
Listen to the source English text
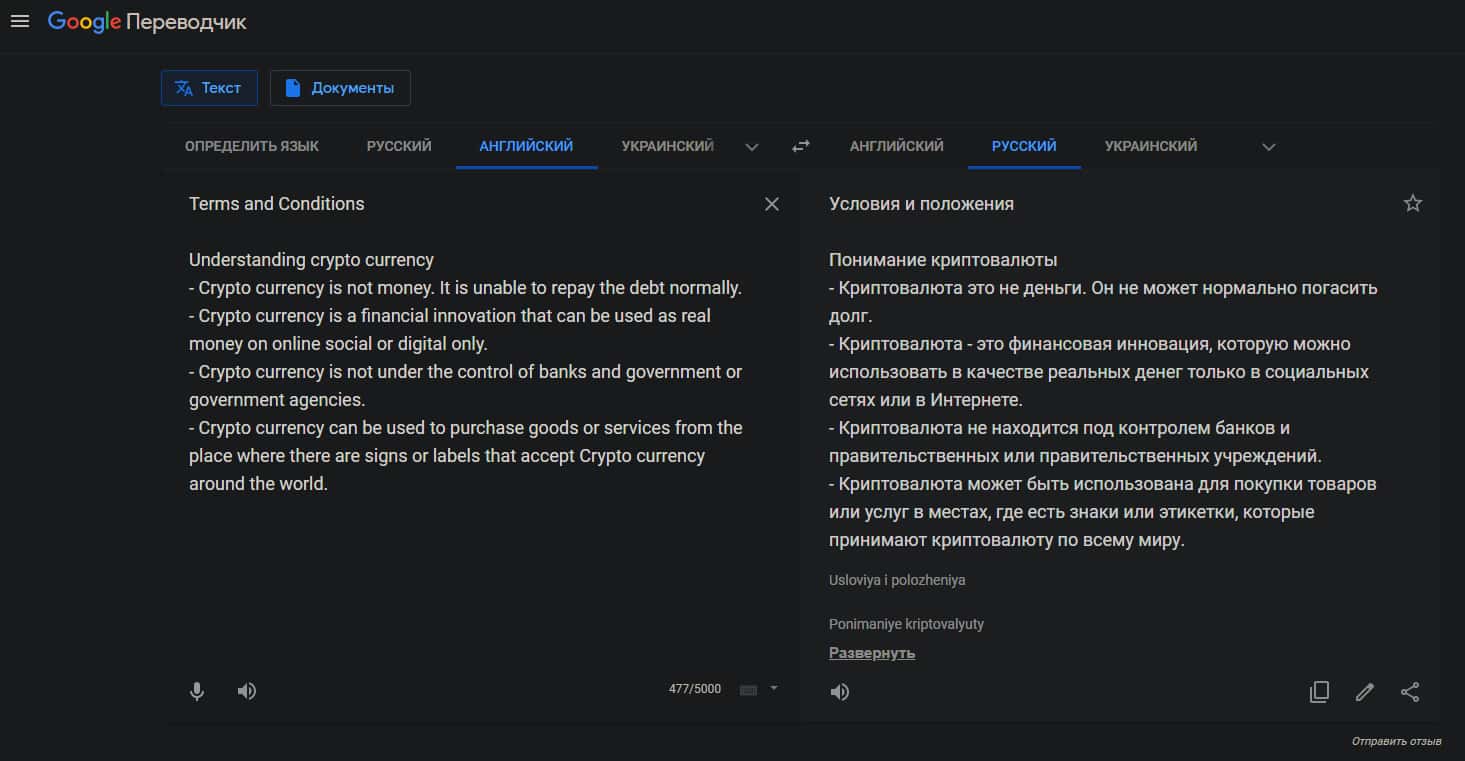247,691
